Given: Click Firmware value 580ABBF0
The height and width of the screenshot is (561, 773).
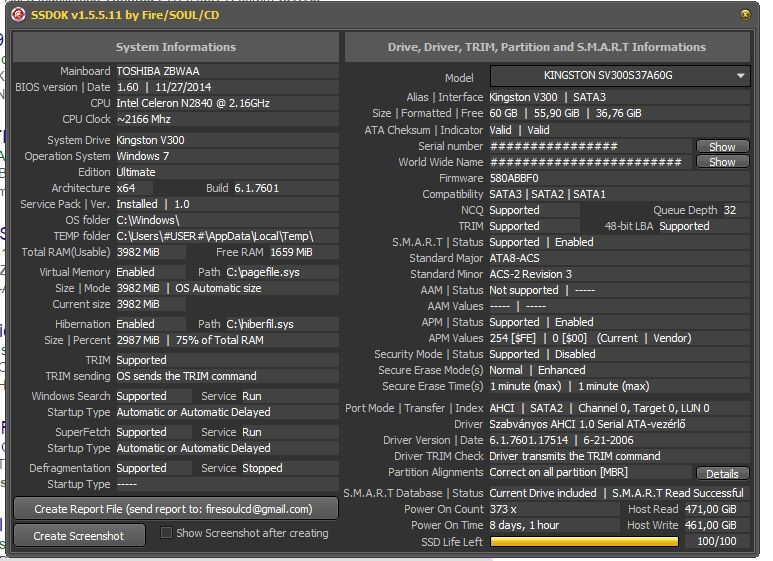Looking at the screenshot, I should click(x=514, y=178).
